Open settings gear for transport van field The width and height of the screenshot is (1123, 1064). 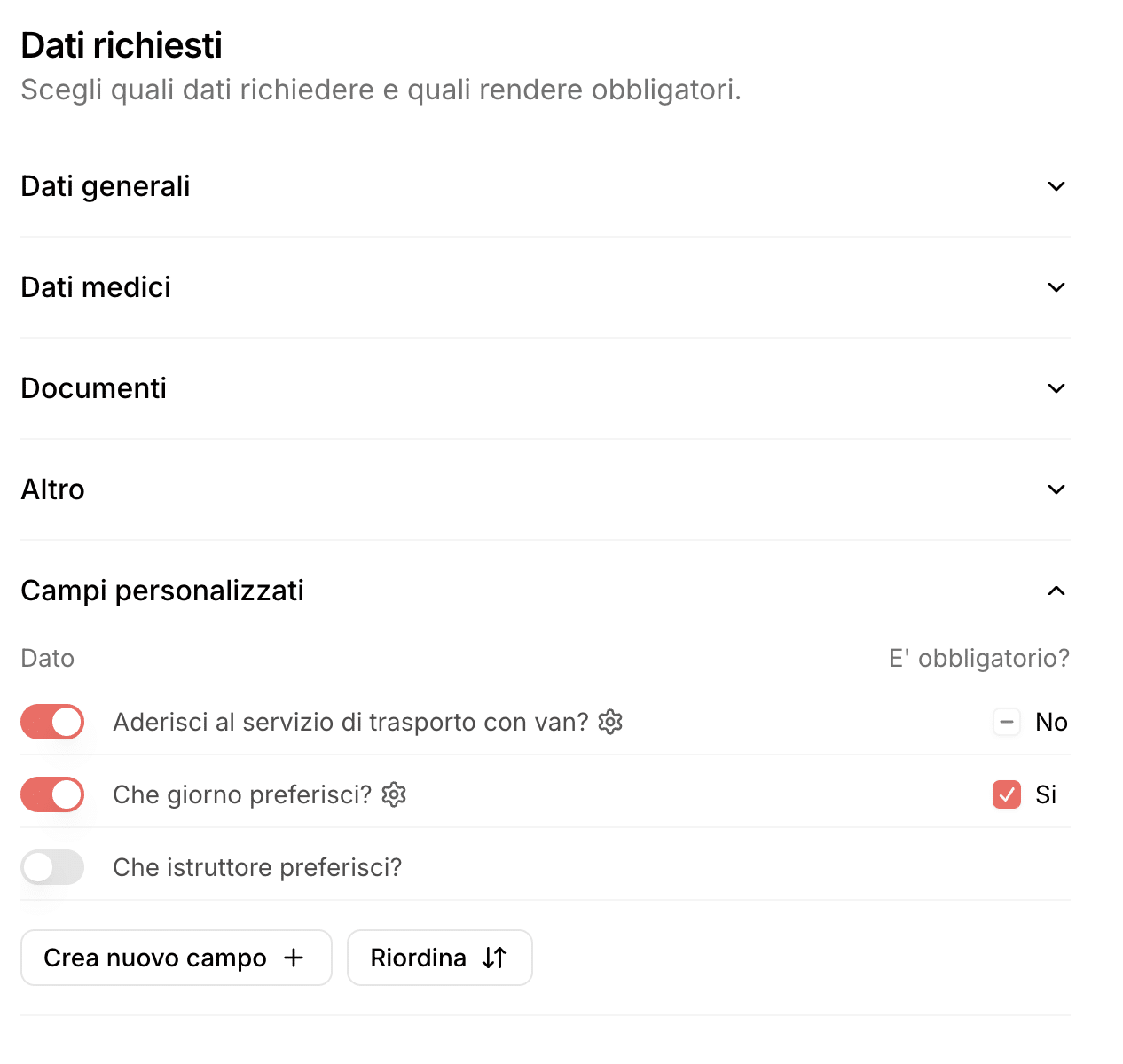(609, 722)
